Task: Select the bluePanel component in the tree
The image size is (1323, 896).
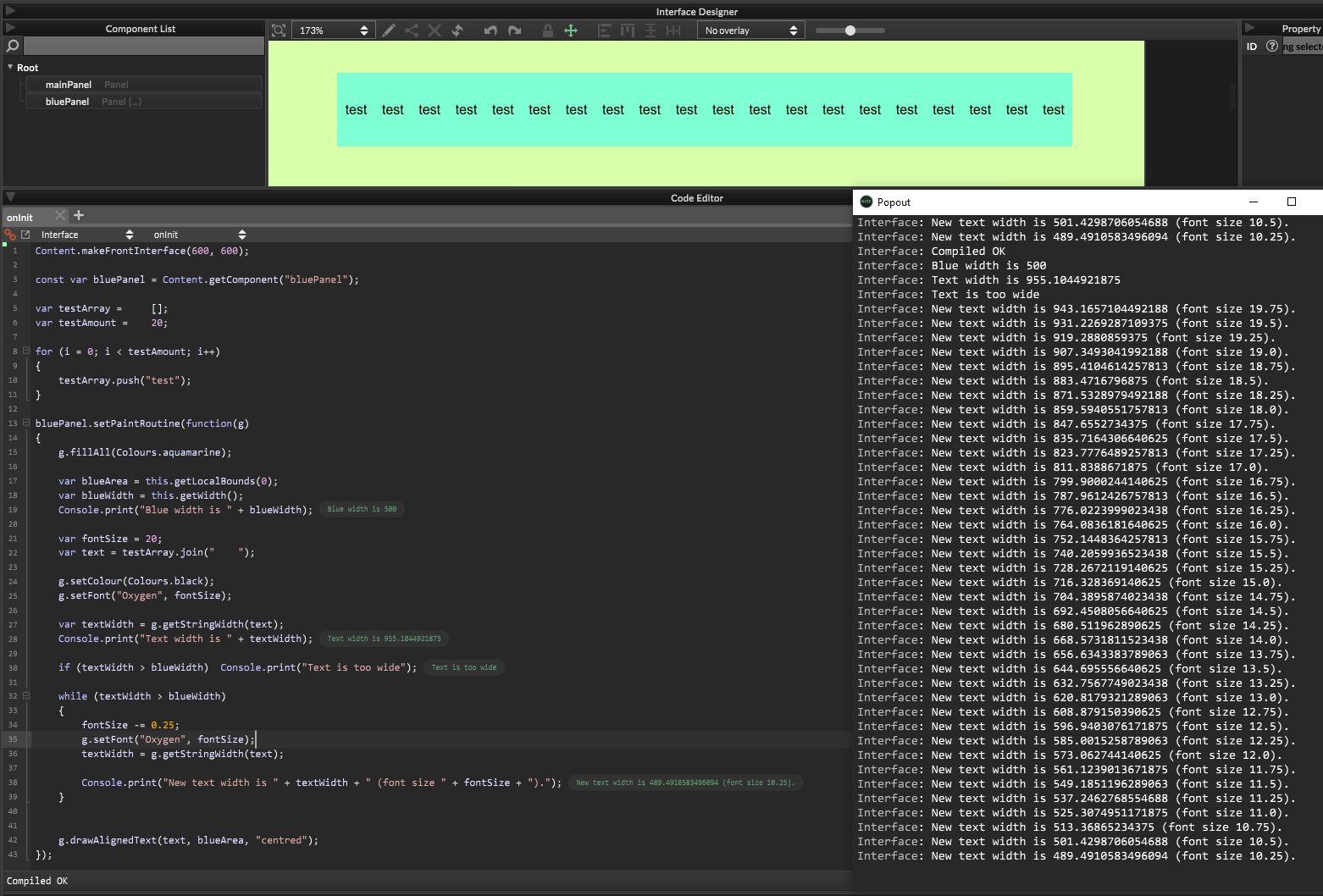Action: pos(143,102)
